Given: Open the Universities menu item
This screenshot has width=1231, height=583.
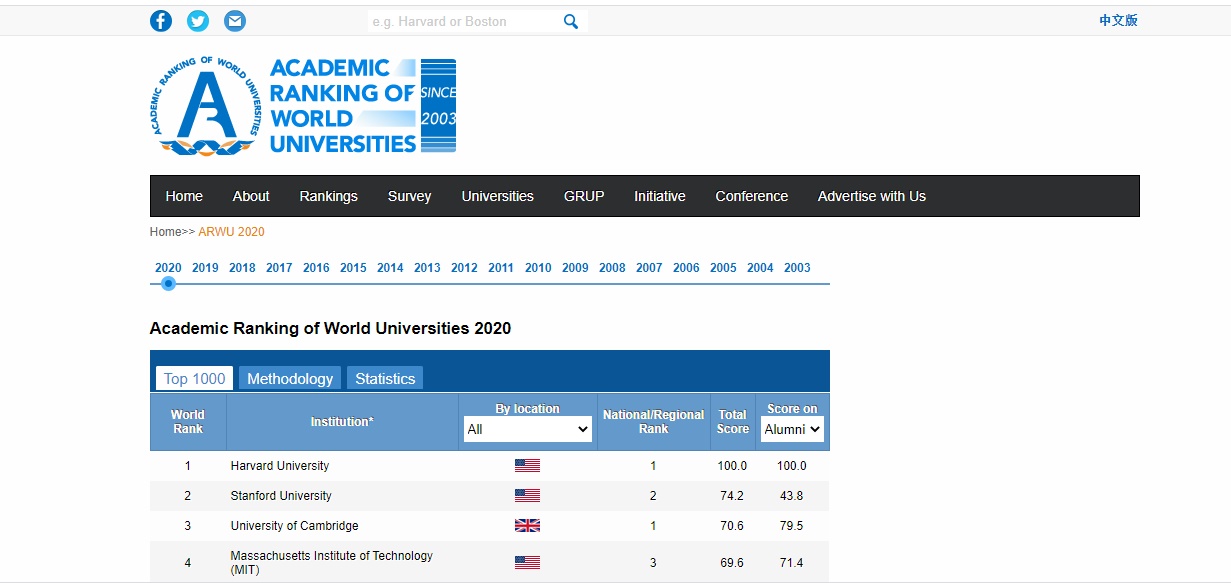Looking at the screenshot, I should coord(497,196).
